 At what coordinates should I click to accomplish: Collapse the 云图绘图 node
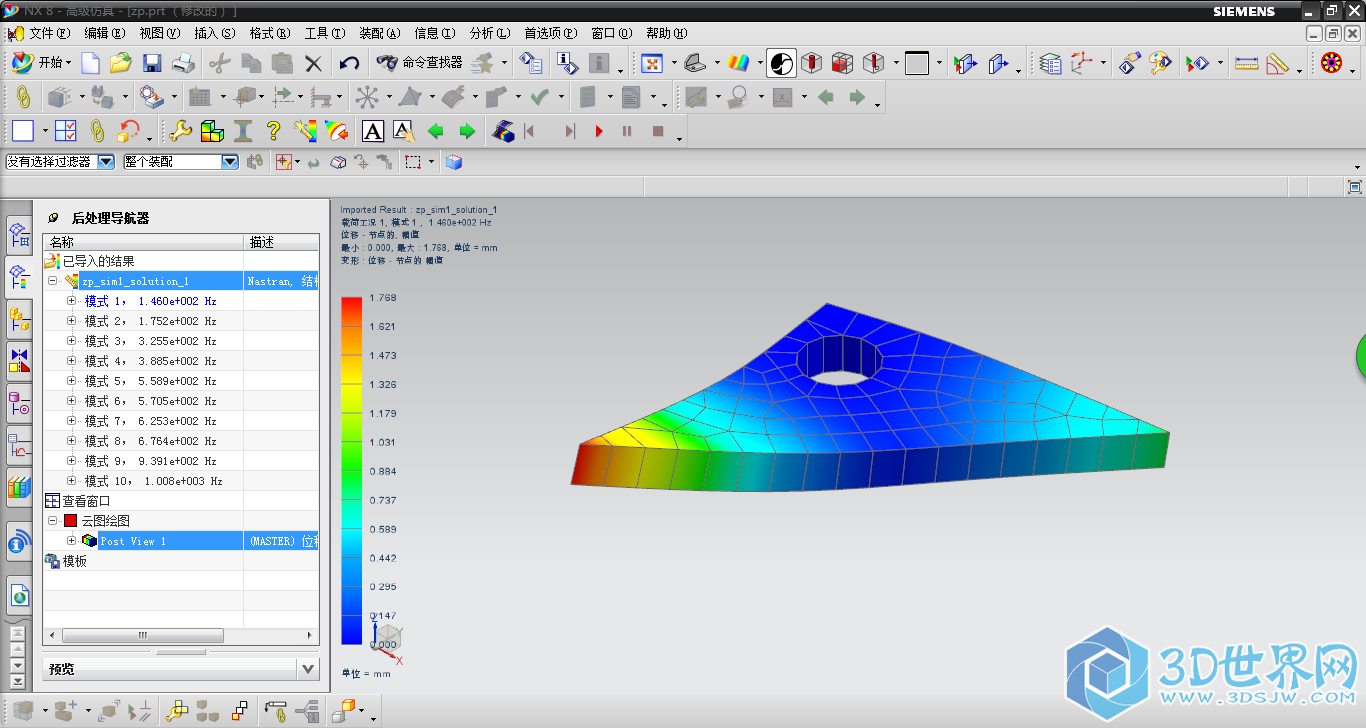(52, 521)
